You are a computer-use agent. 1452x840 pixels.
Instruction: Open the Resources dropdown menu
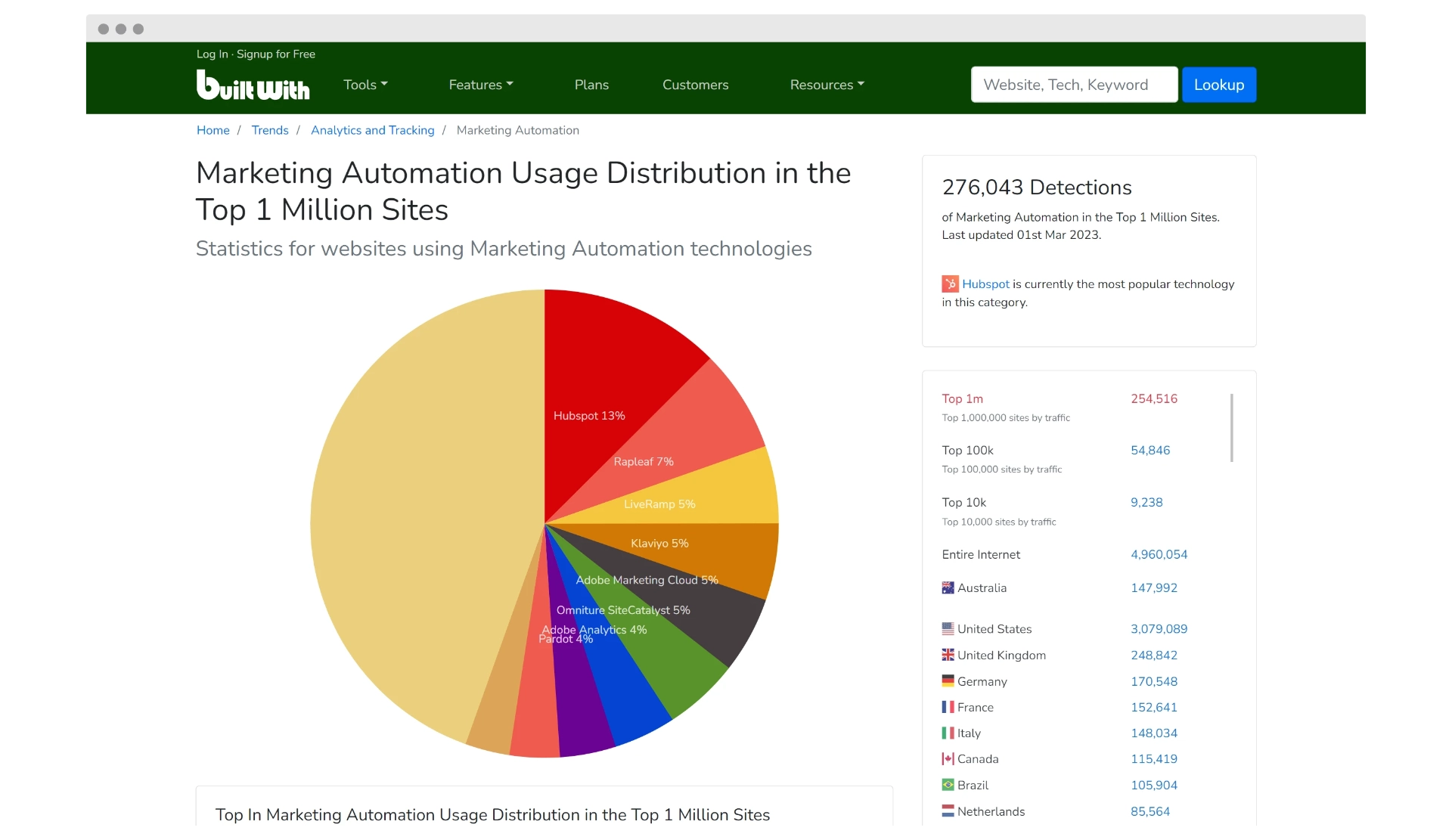827,85
